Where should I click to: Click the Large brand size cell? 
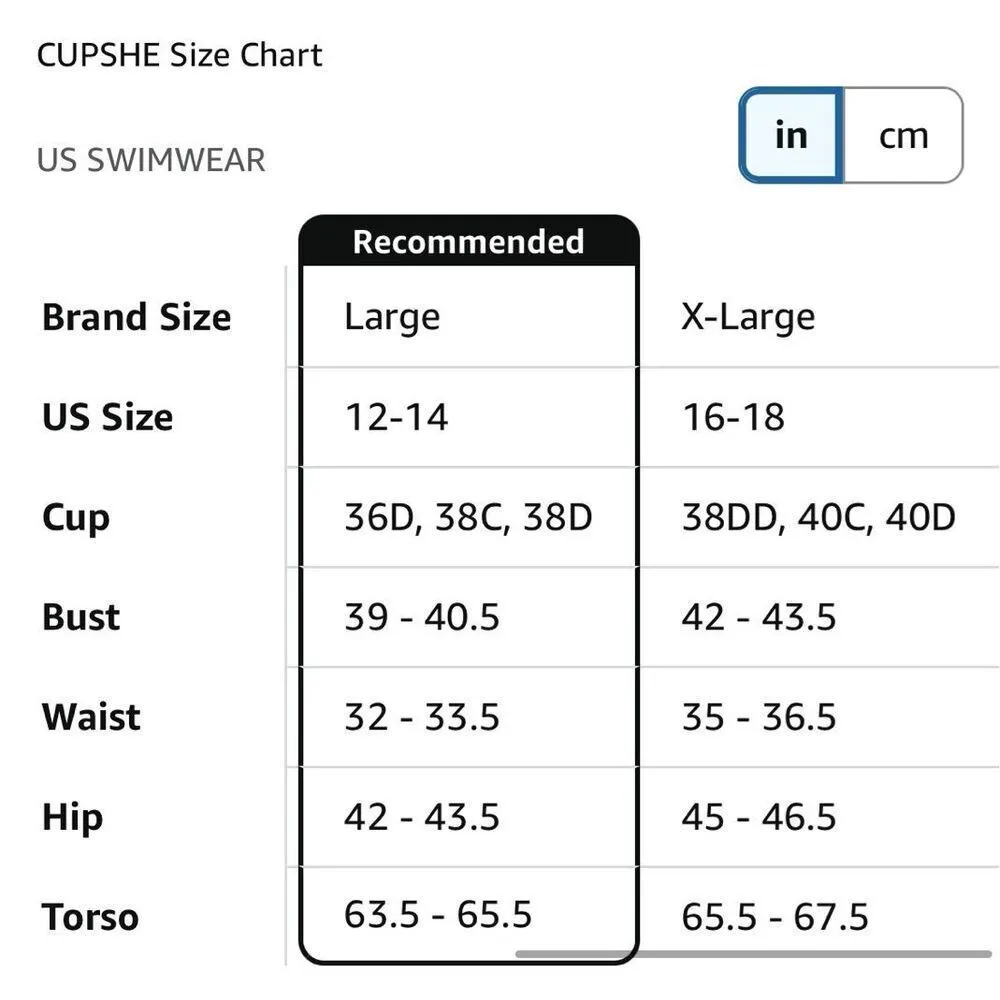coord(392,317)
